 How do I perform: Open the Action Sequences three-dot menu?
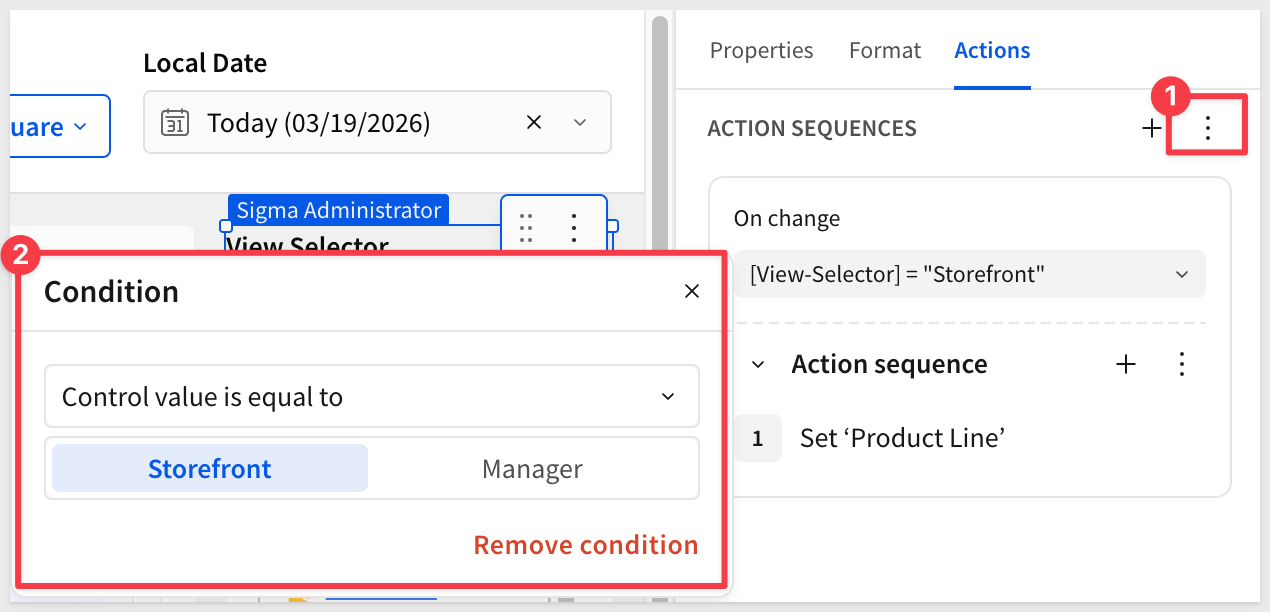(x=1208, y=128)
